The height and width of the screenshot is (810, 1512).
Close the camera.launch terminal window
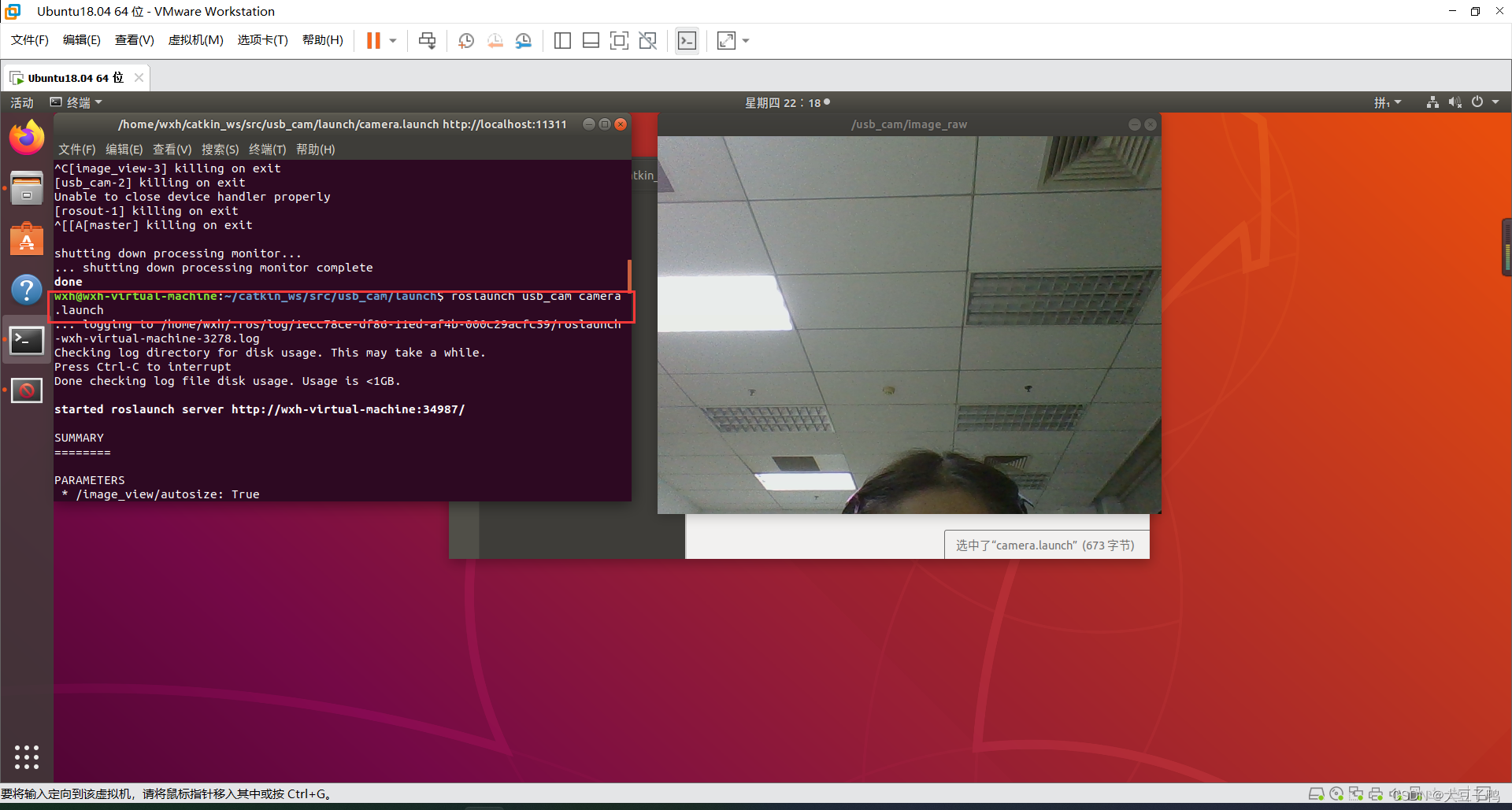coord(621,124)
